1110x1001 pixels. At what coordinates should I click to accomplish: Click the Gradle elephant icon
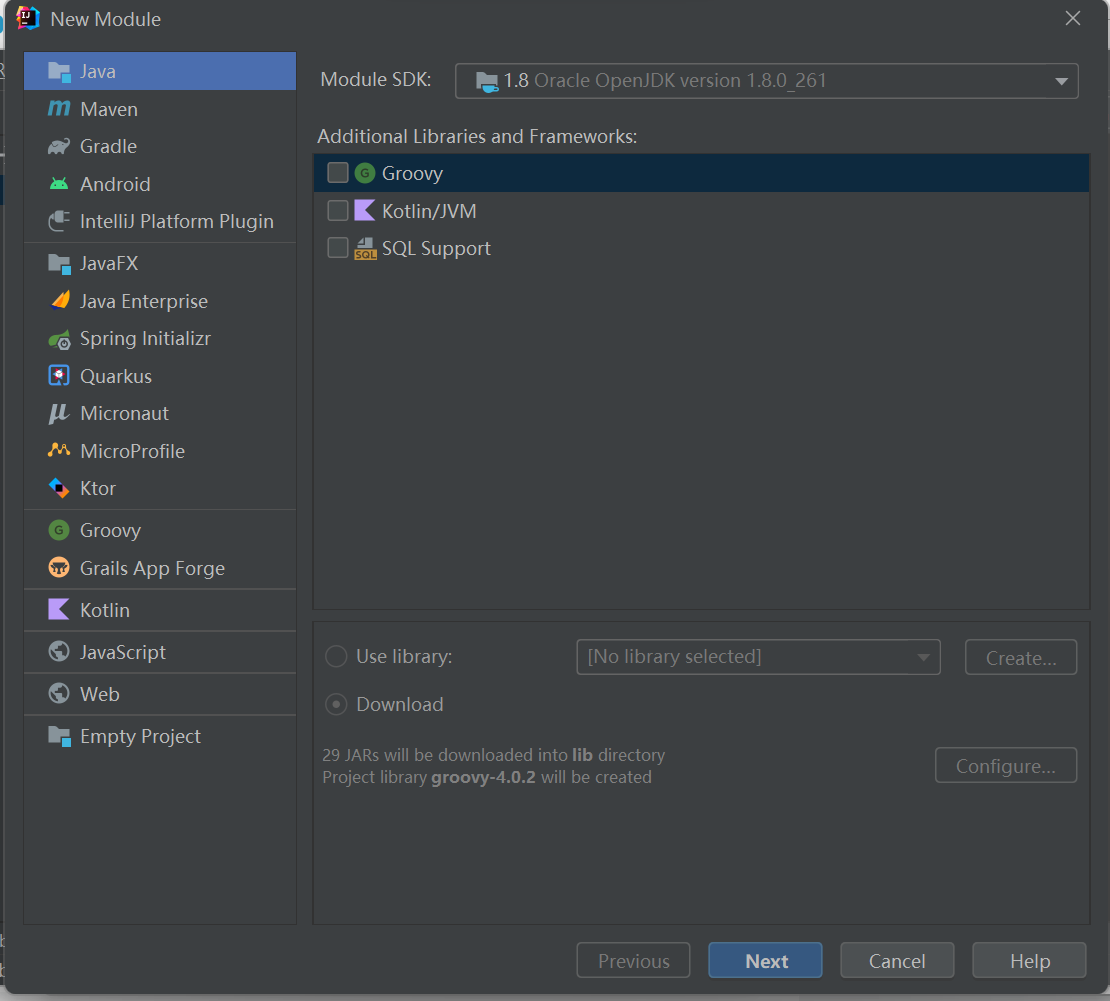coord(59,146)
